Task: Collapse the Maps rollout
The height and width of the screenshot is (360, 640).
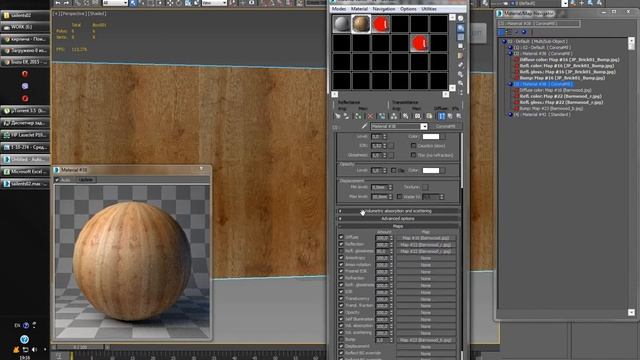Action: [398, 226]
